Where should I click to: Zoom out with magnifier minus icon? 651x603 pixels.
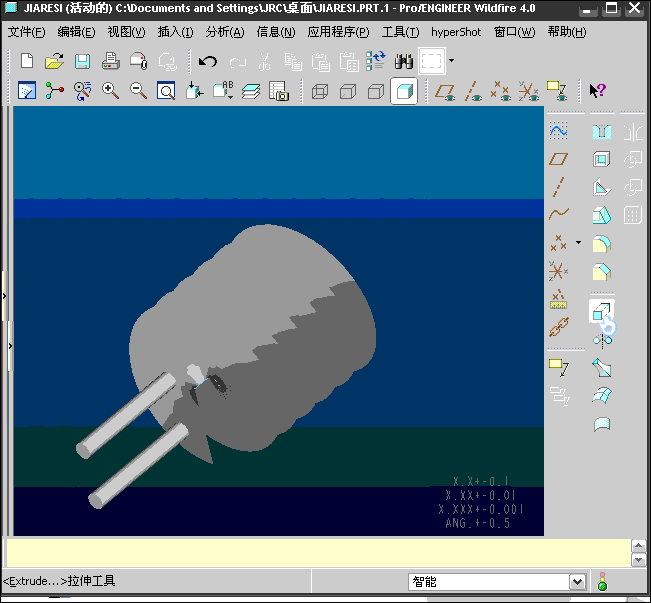point(138,91)
